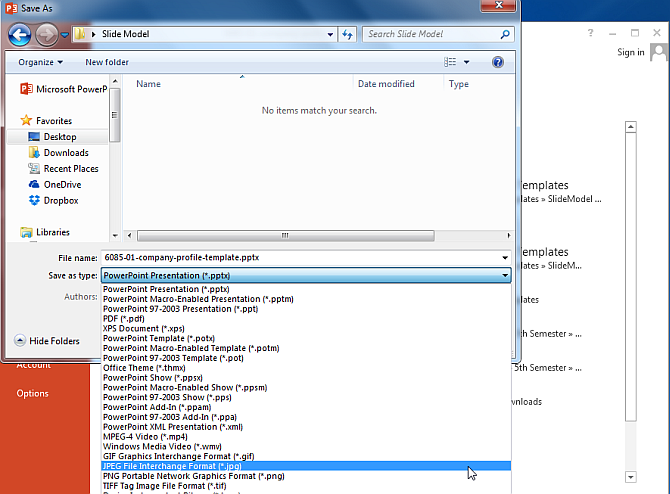
Task: Click the Hide Folders button
Action: (47, 341)
